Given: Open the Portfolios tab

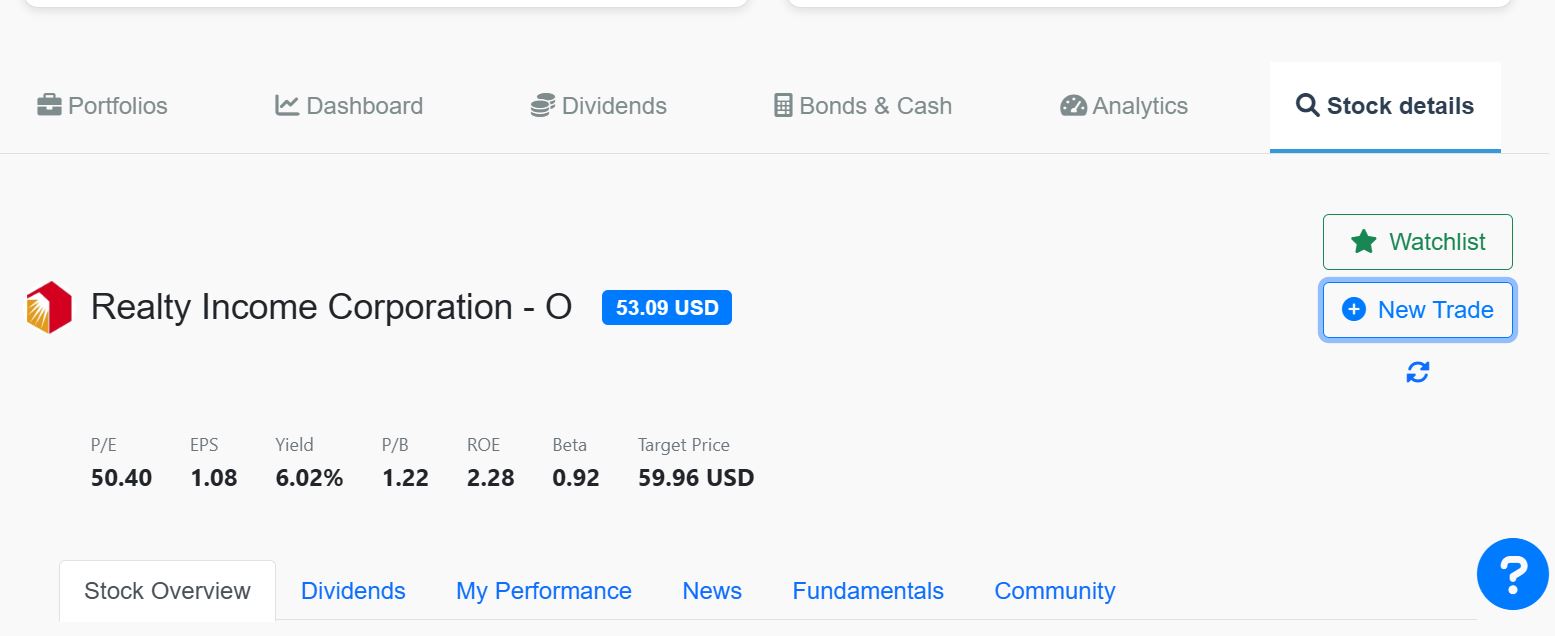Looking at the screenshot, I should (x=102, y=106).
